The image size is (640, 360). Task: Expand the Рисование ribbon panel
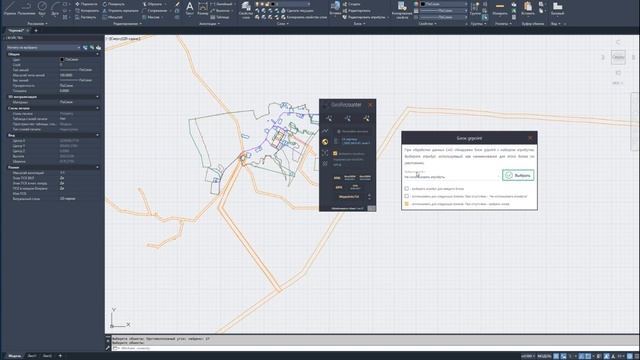click(37, 24)
